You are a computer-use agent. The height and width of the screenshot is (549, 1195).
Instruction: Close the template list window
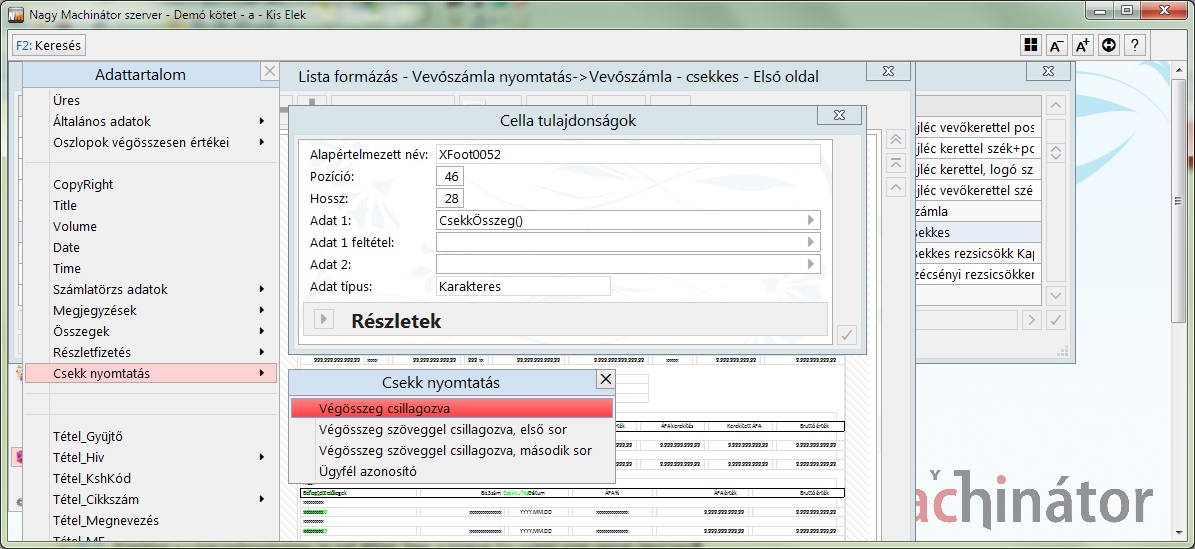(1048, 71)
